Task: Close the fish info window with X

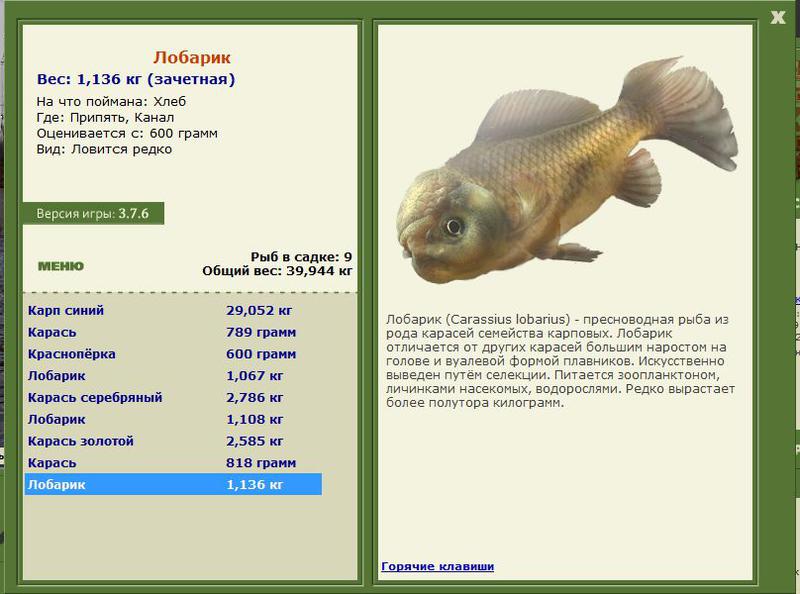Action: click(778, 17)
